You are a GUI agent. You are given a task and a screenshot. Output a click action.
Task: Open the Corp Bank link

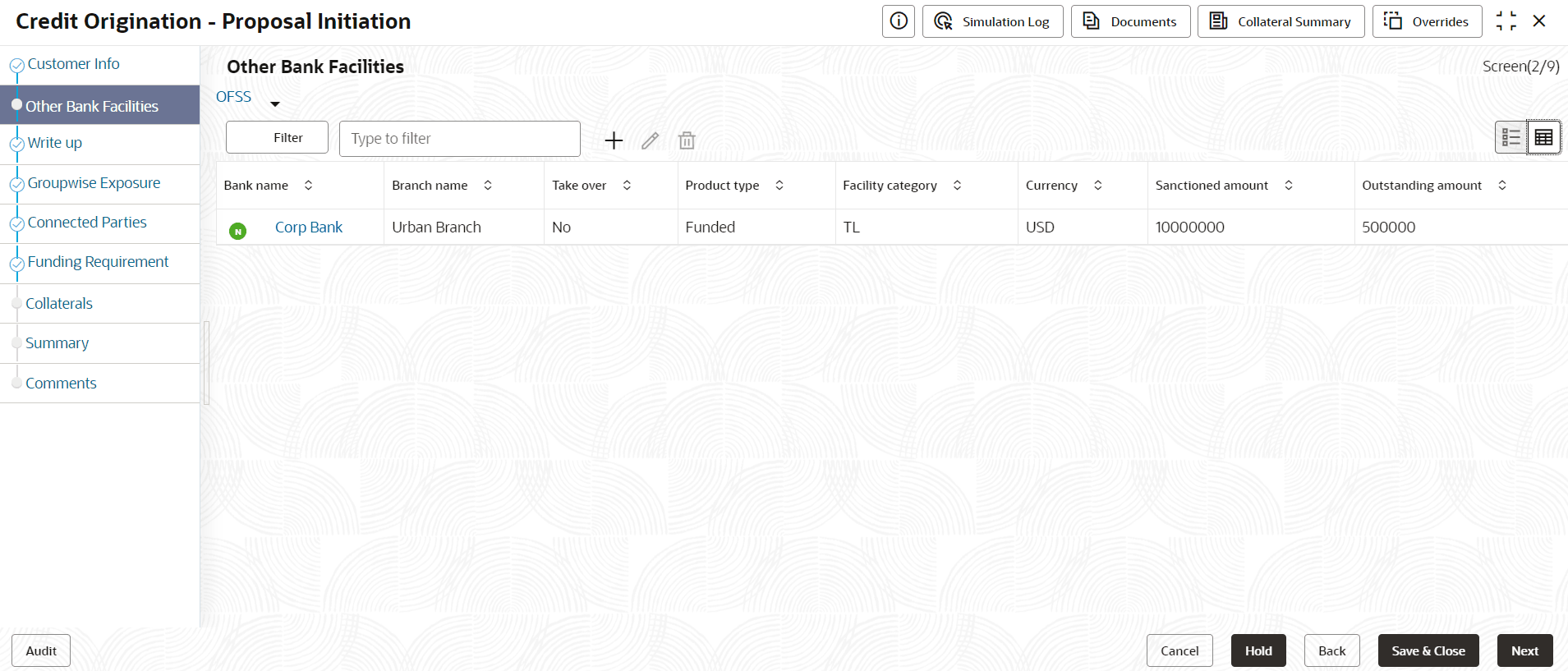click(x=309, y=227)
